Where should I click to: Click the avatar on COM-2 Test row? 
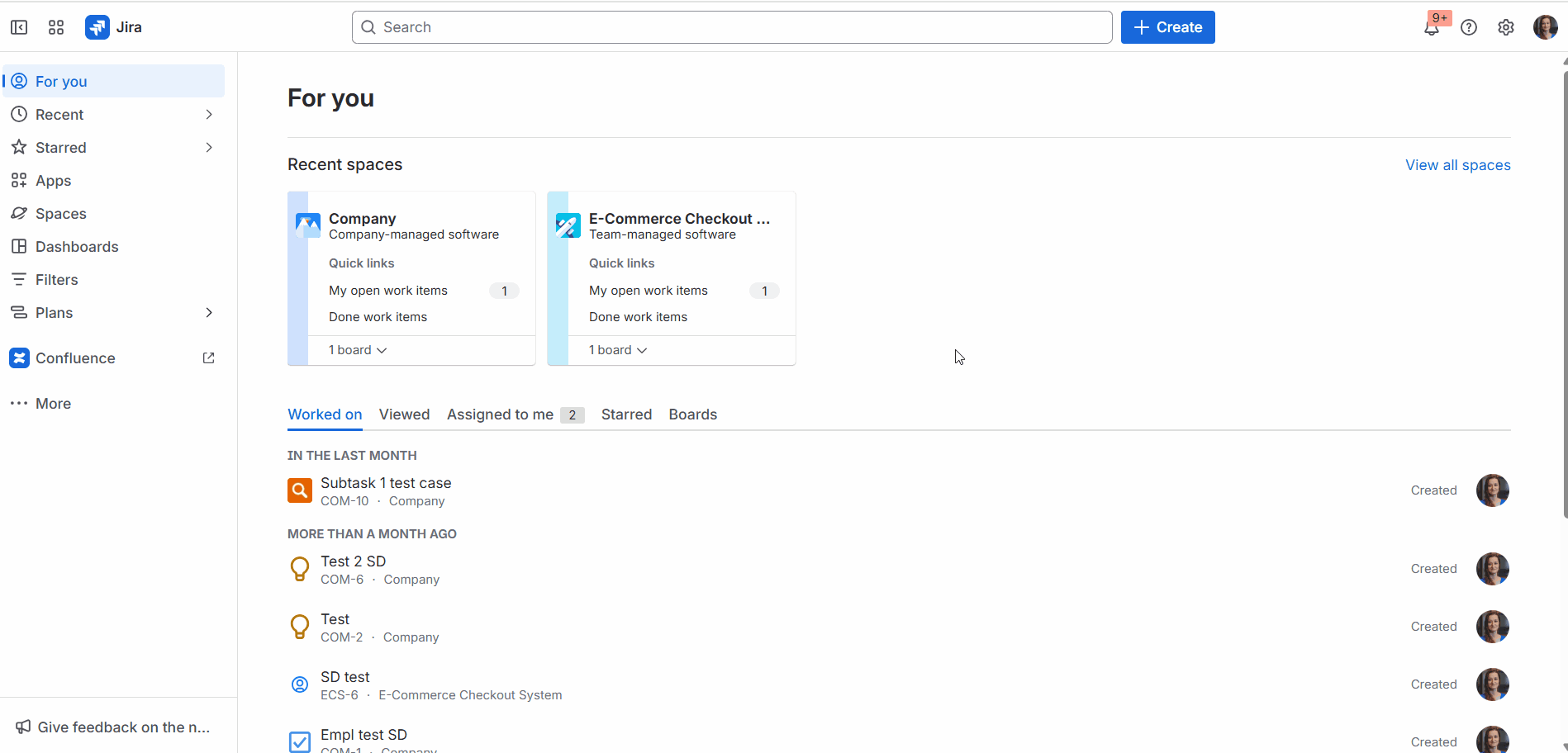point(1493,627)
